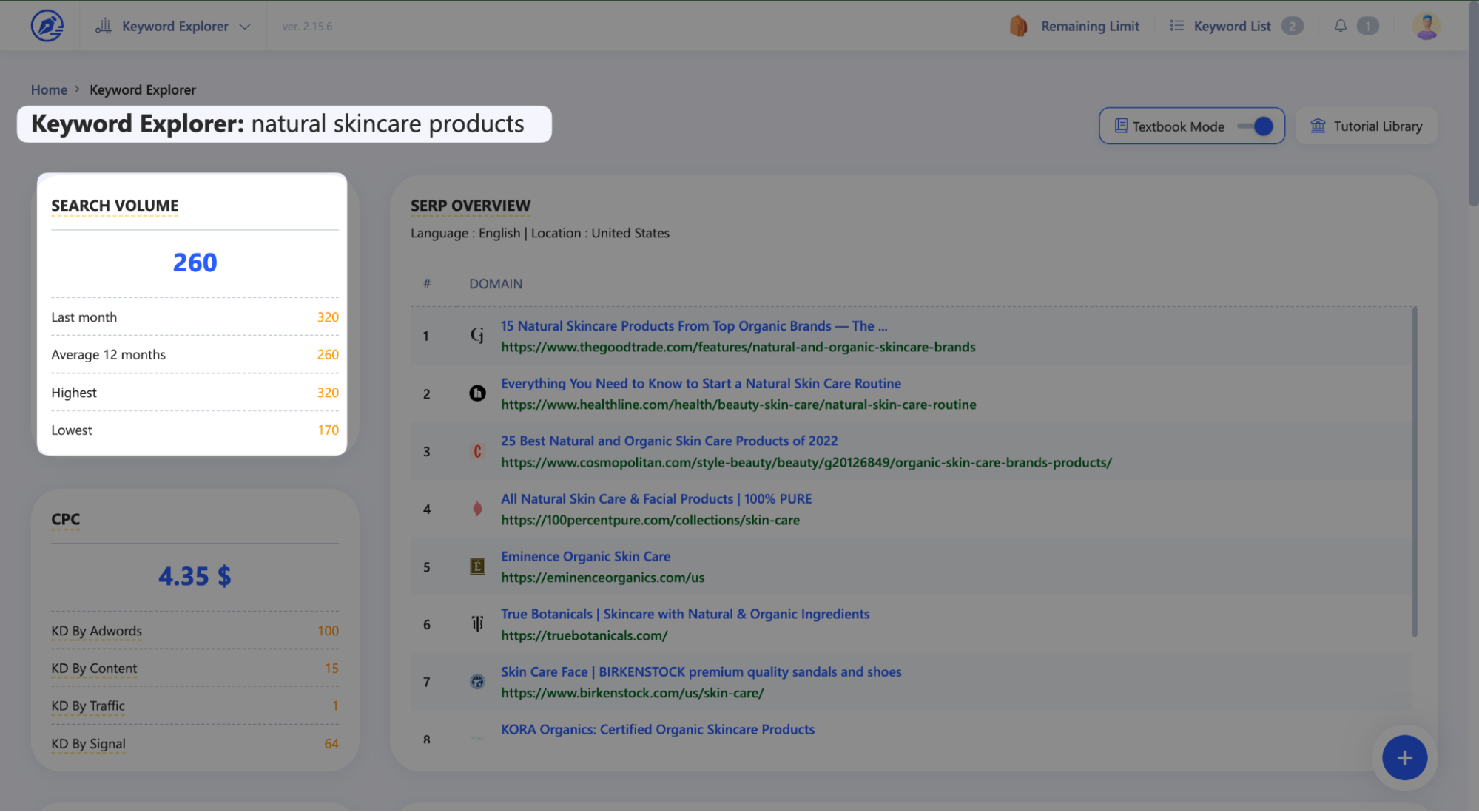The height and width of the screenshot is (812, 1479).
Task: Click the CPC heading
Action: [65, 519]
